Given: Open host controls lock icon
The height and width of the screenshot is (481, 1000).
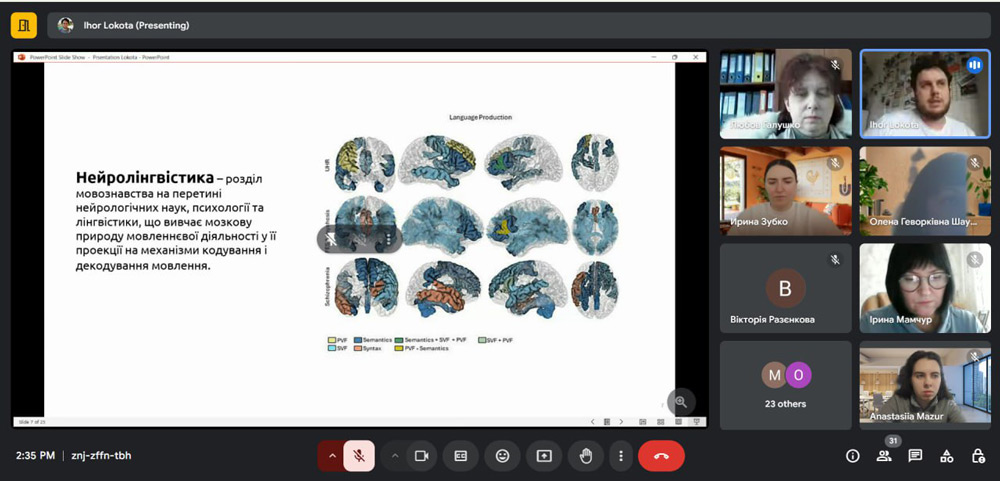Looking at the screenshot, I should (x=977, y=456).
